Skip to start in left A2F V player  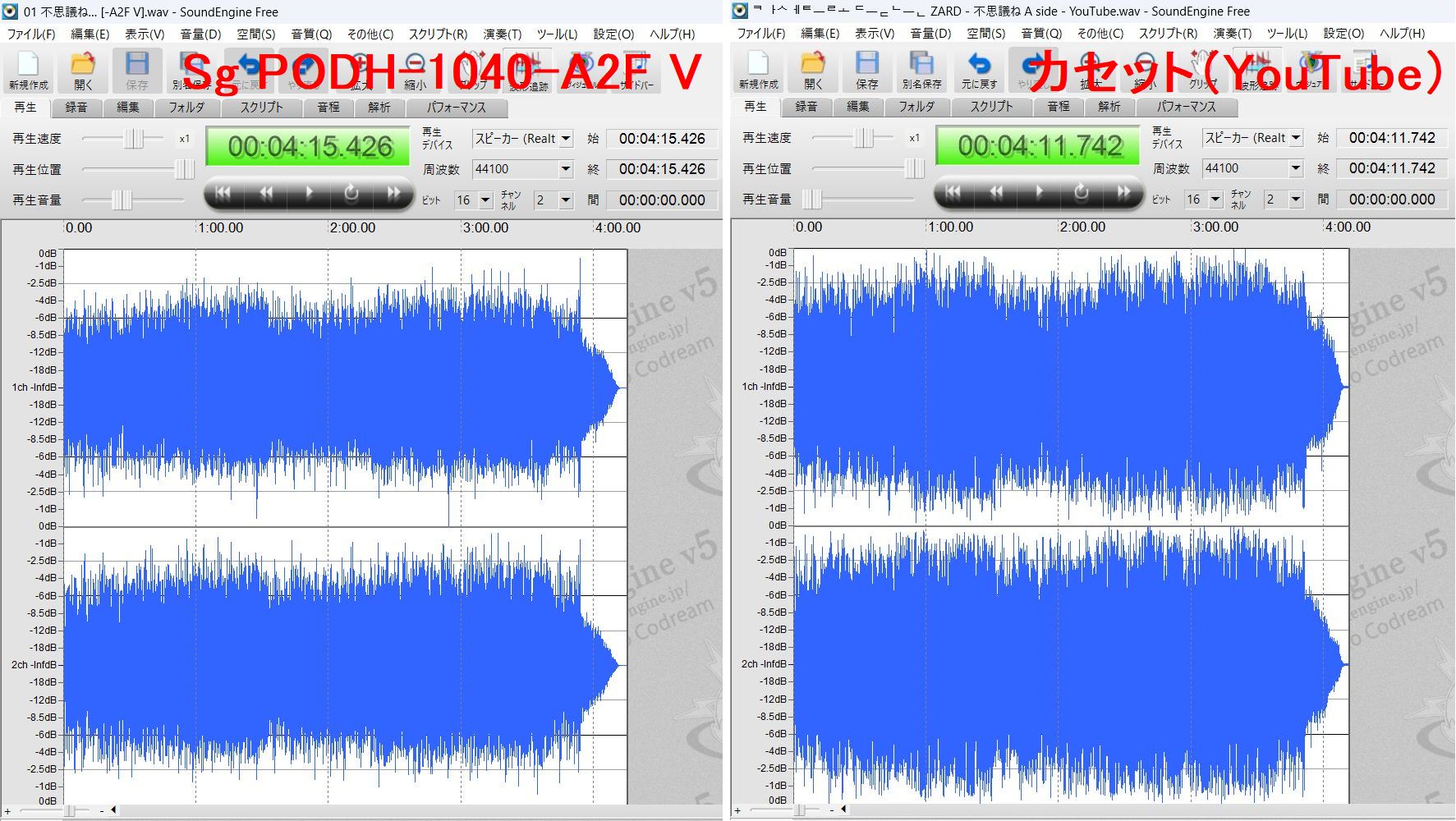(x=223, y=193)
